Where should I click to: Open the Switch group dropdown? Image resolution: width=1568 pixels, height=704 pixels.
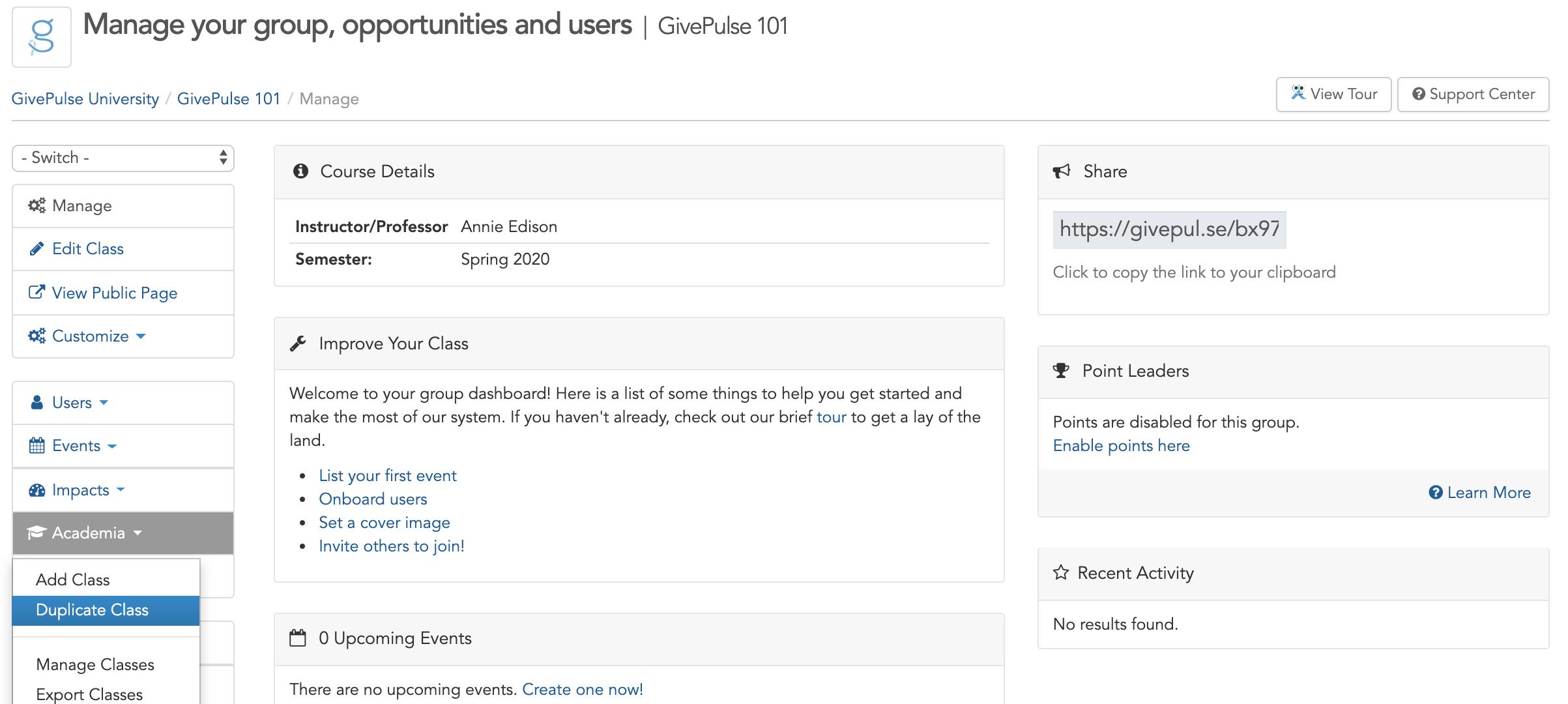[x=123, y=158]
